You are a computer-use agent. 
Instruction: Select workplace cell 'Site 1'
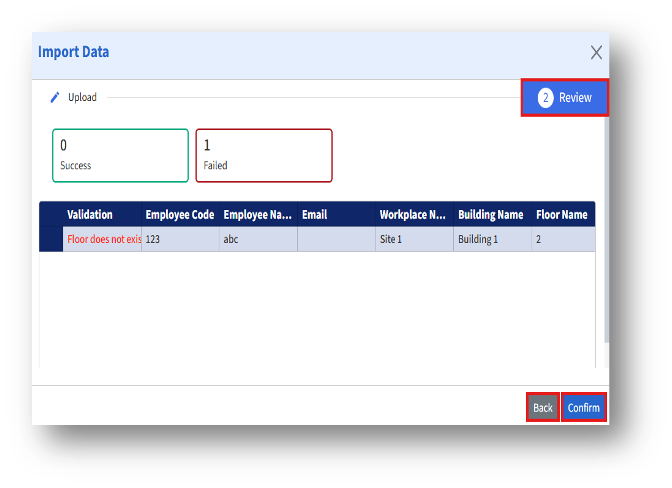coord(414,239)
